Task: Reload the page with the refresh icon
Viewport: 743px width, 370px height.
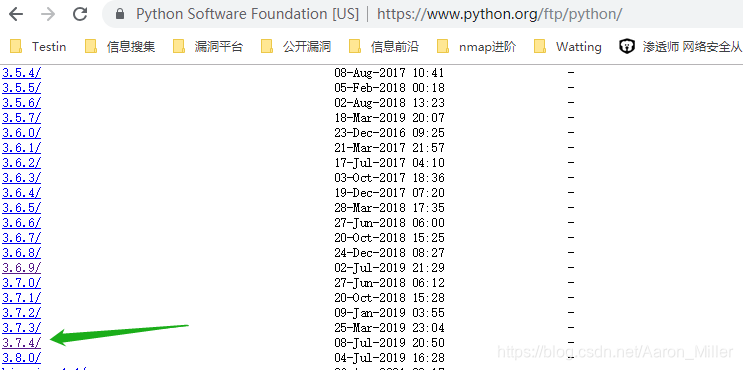Action: (80, 14)
